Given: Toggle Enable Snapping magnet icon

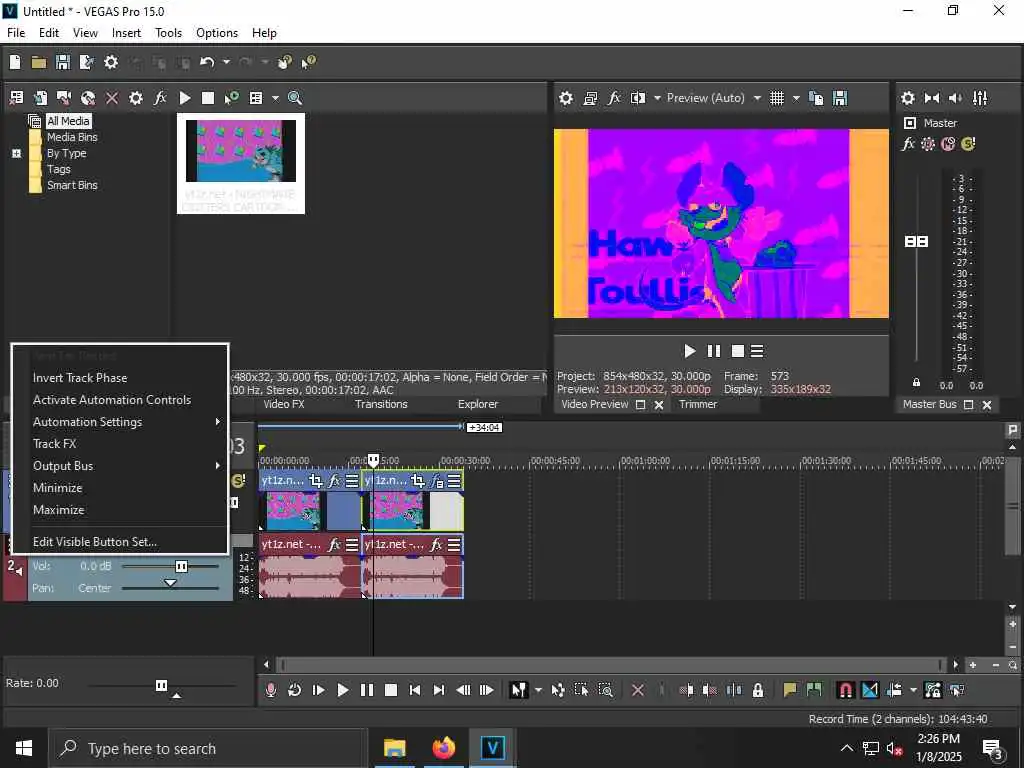Looking at the screenshot, I should pos(846,690).
